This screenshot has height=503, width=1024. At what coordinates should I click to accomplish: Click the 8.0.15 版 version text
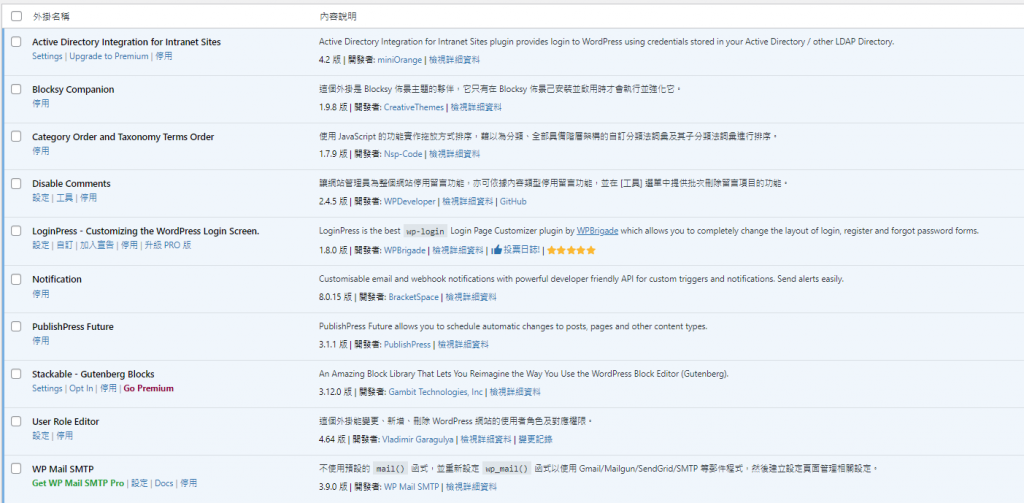(x=336, y=297)
